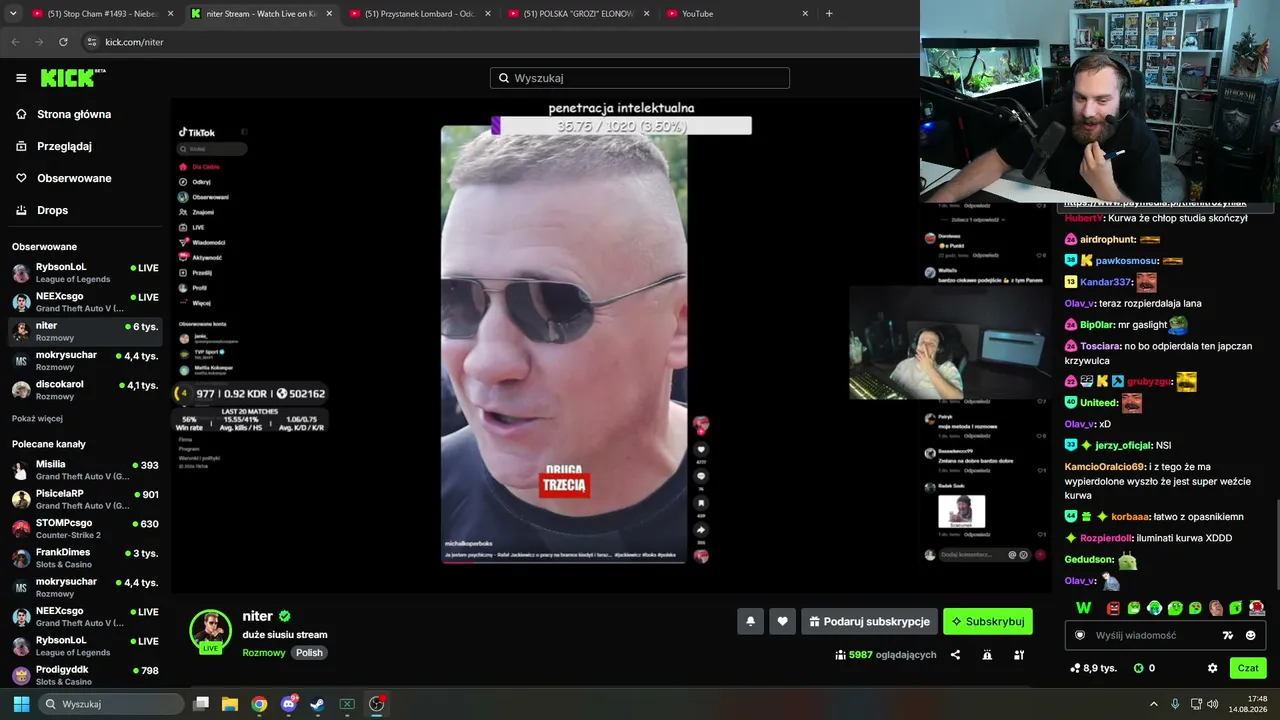
Task: Go back in browser history
Action: pos(15,42)
